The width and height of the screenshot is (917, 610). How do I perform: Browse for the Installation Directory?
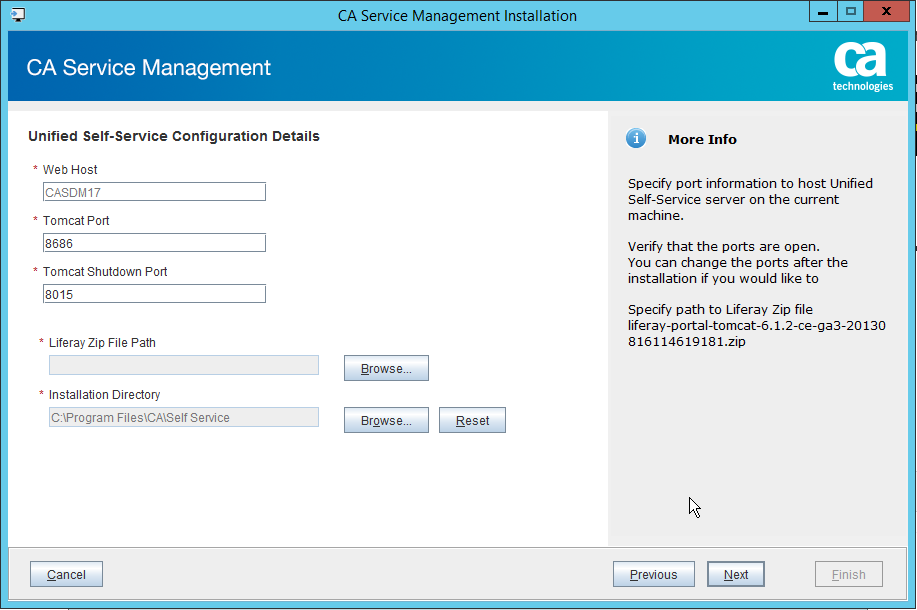coord(386,420)
